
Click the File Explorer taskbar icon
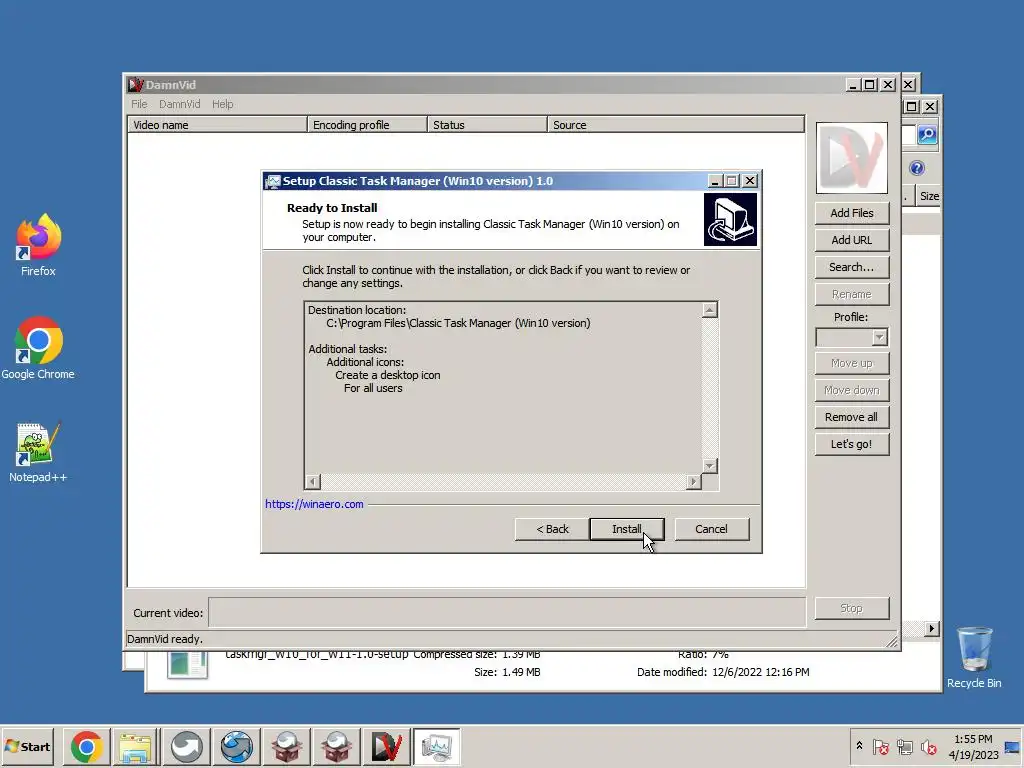[136, 746]
